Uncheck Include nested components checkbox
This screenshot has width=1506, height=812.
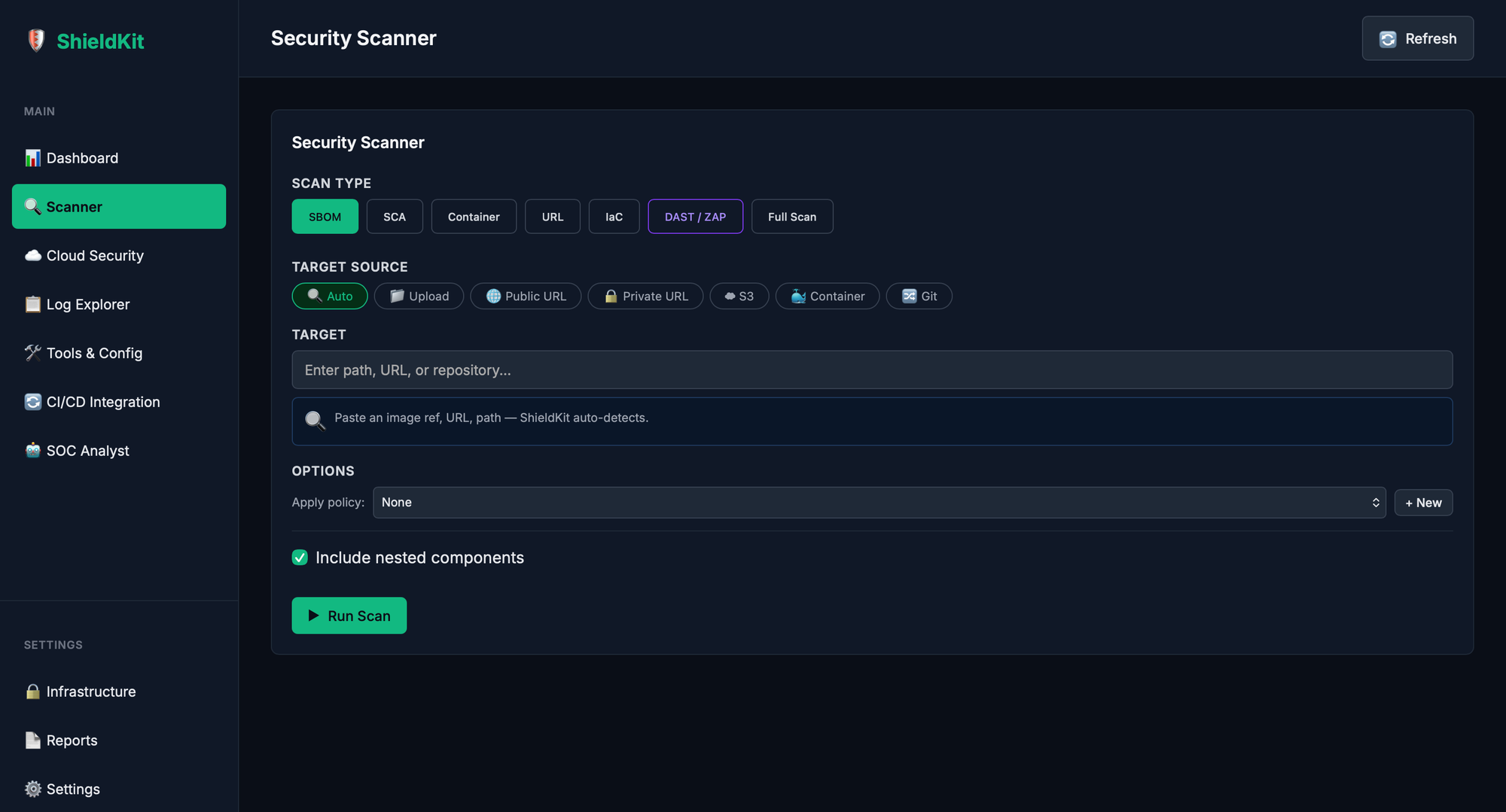click(300, 558)
